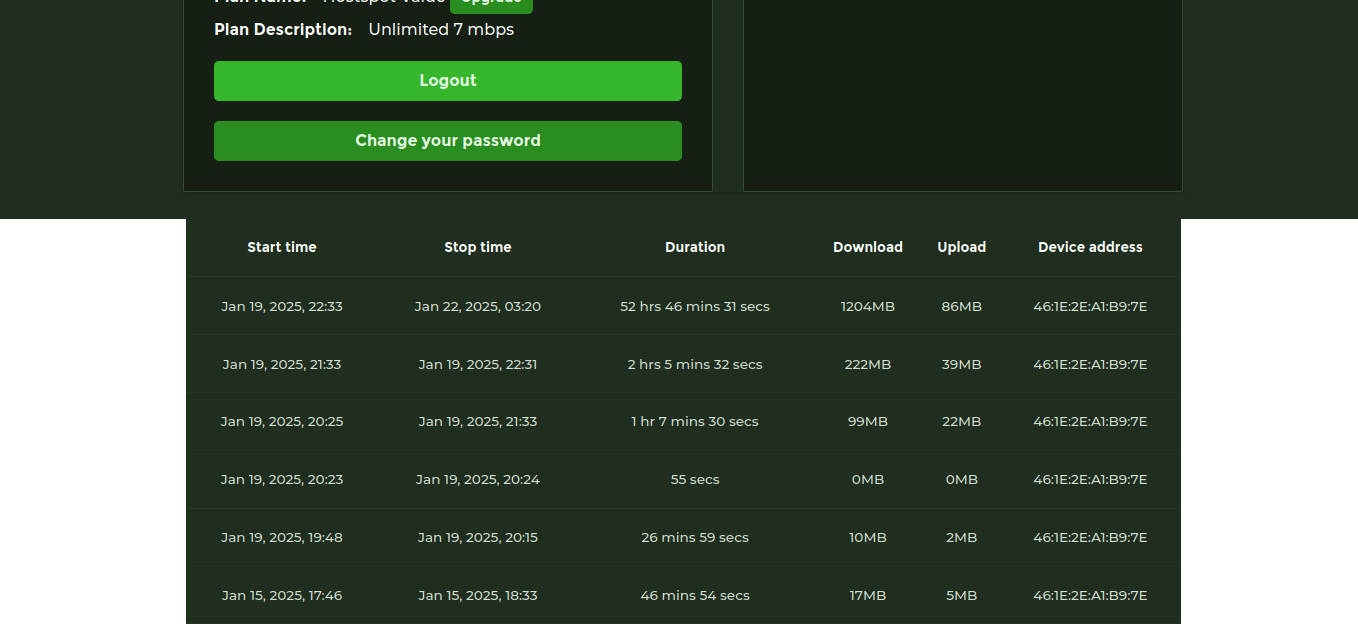Click the Change your password button
The height and width of the screenshot is (633, 1358).
click(x=447, y=140)
